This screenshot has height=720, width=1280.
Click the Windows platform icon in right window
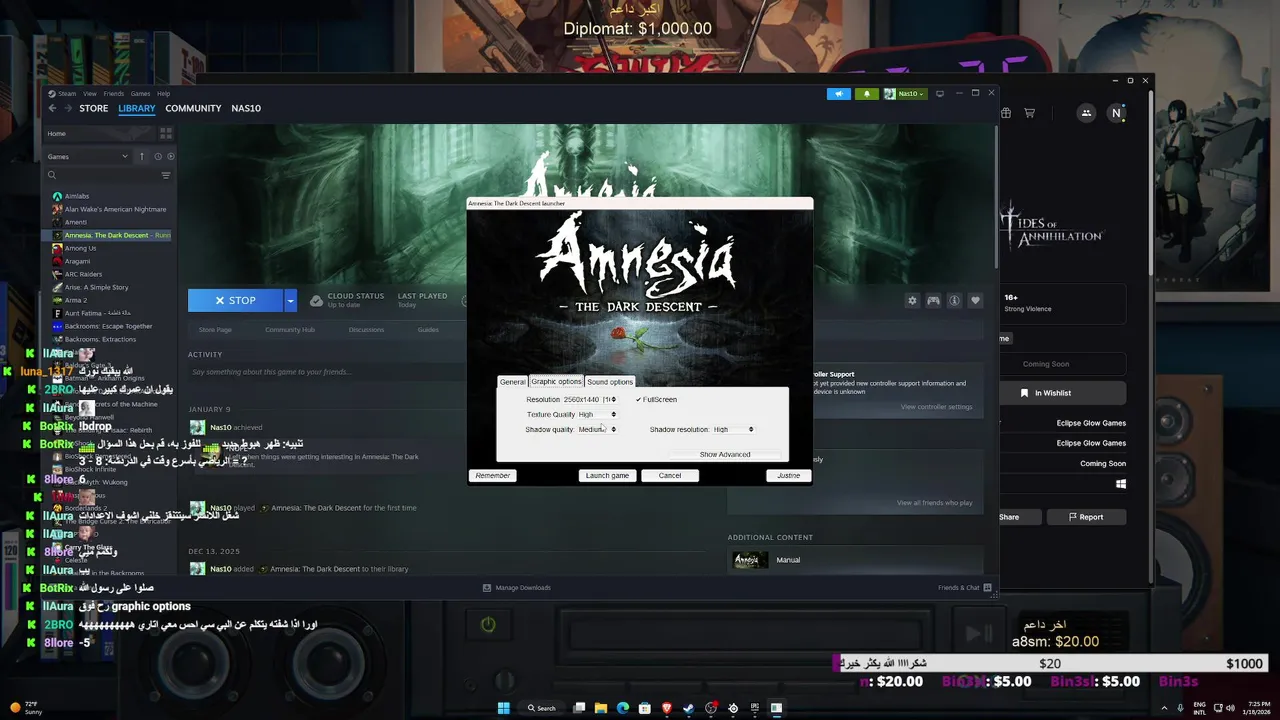pos(1121,484)
